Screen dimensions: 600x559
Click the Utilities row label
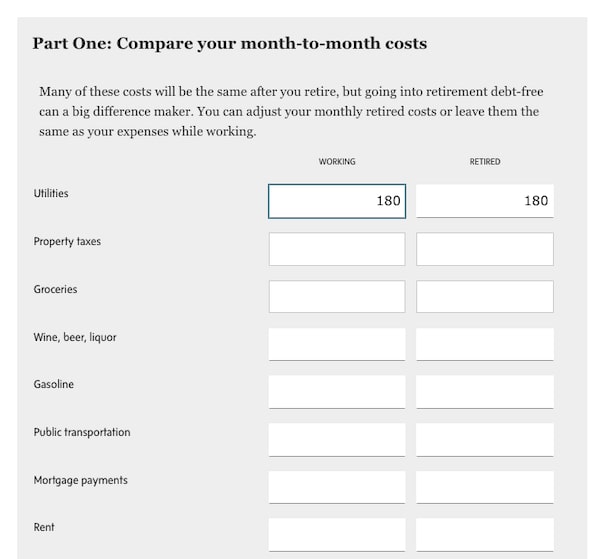(x=51, y=193)
